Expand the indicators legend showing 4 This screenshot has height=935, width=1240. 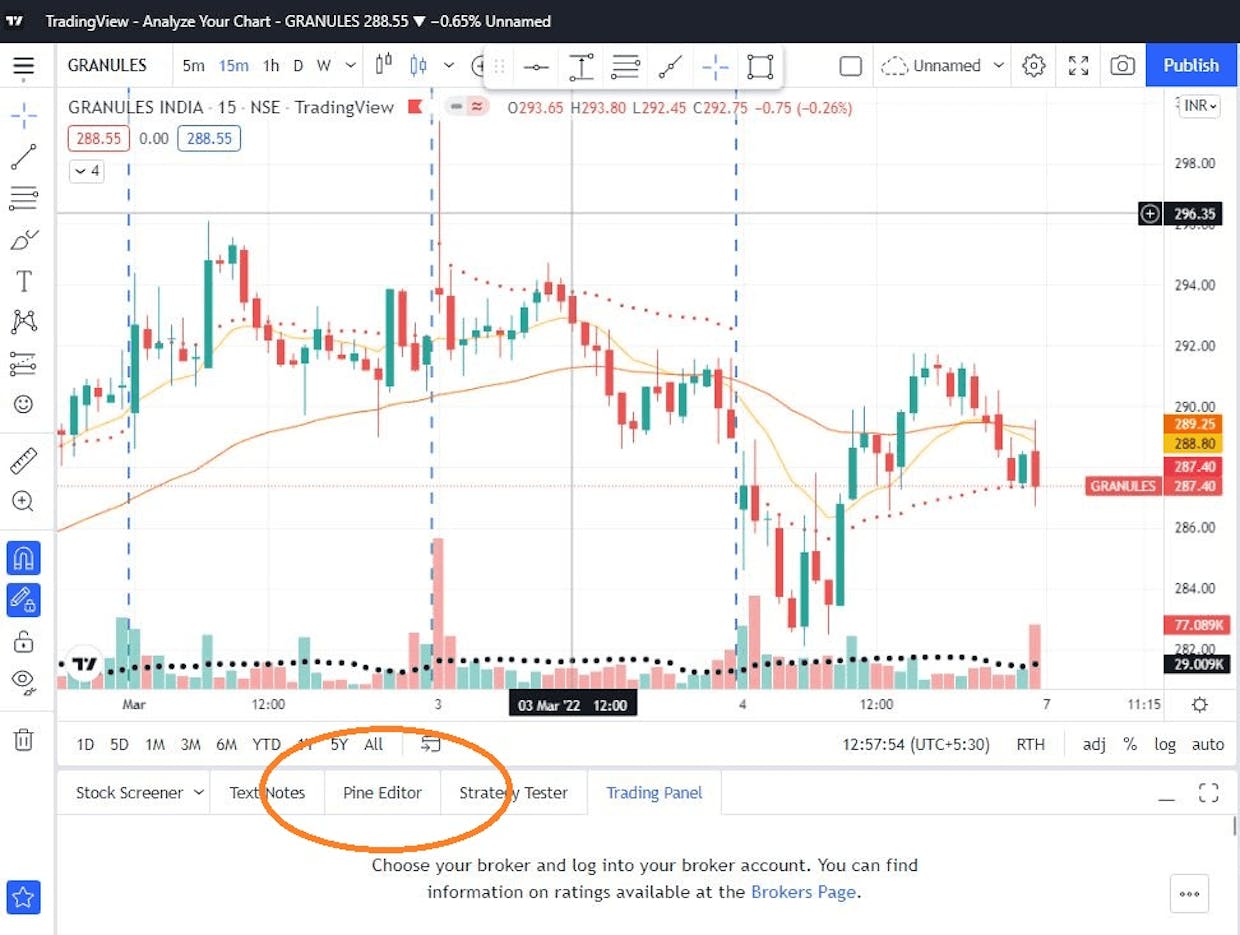click(86, 171)
